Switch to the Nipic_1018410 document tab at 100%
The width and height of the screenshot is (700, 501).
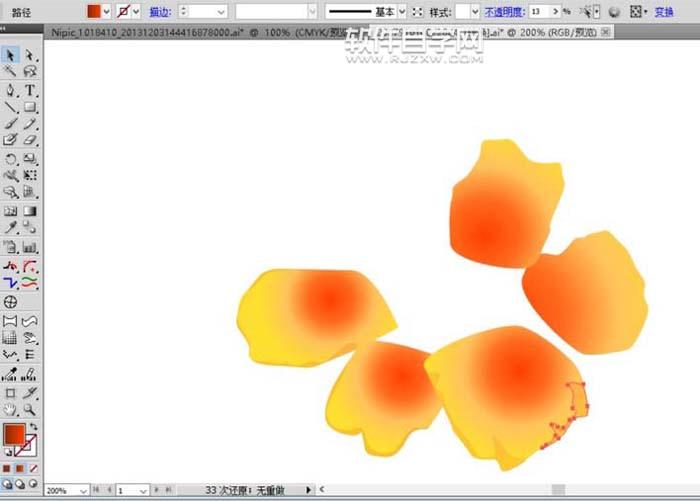point(150,32)
